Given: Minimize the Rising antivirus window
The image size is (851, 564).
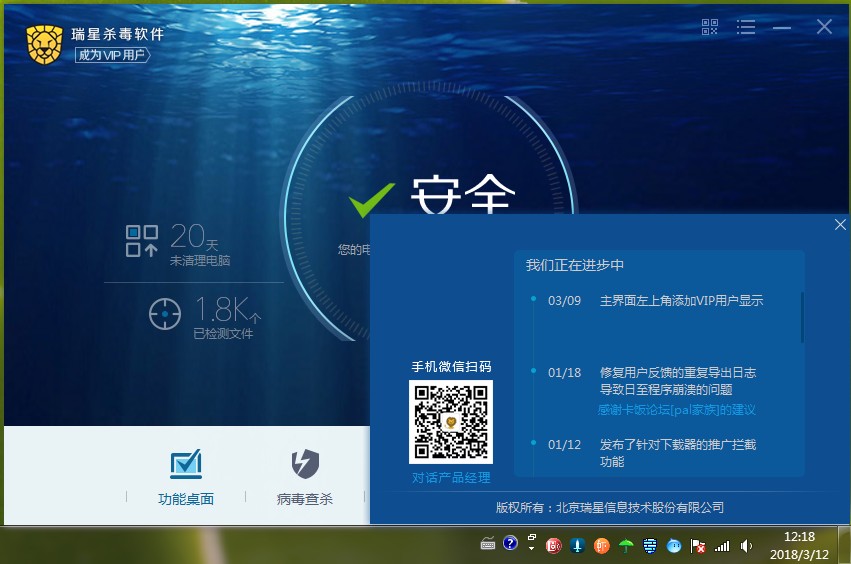Looking at the screenshot, I should 782,27.
